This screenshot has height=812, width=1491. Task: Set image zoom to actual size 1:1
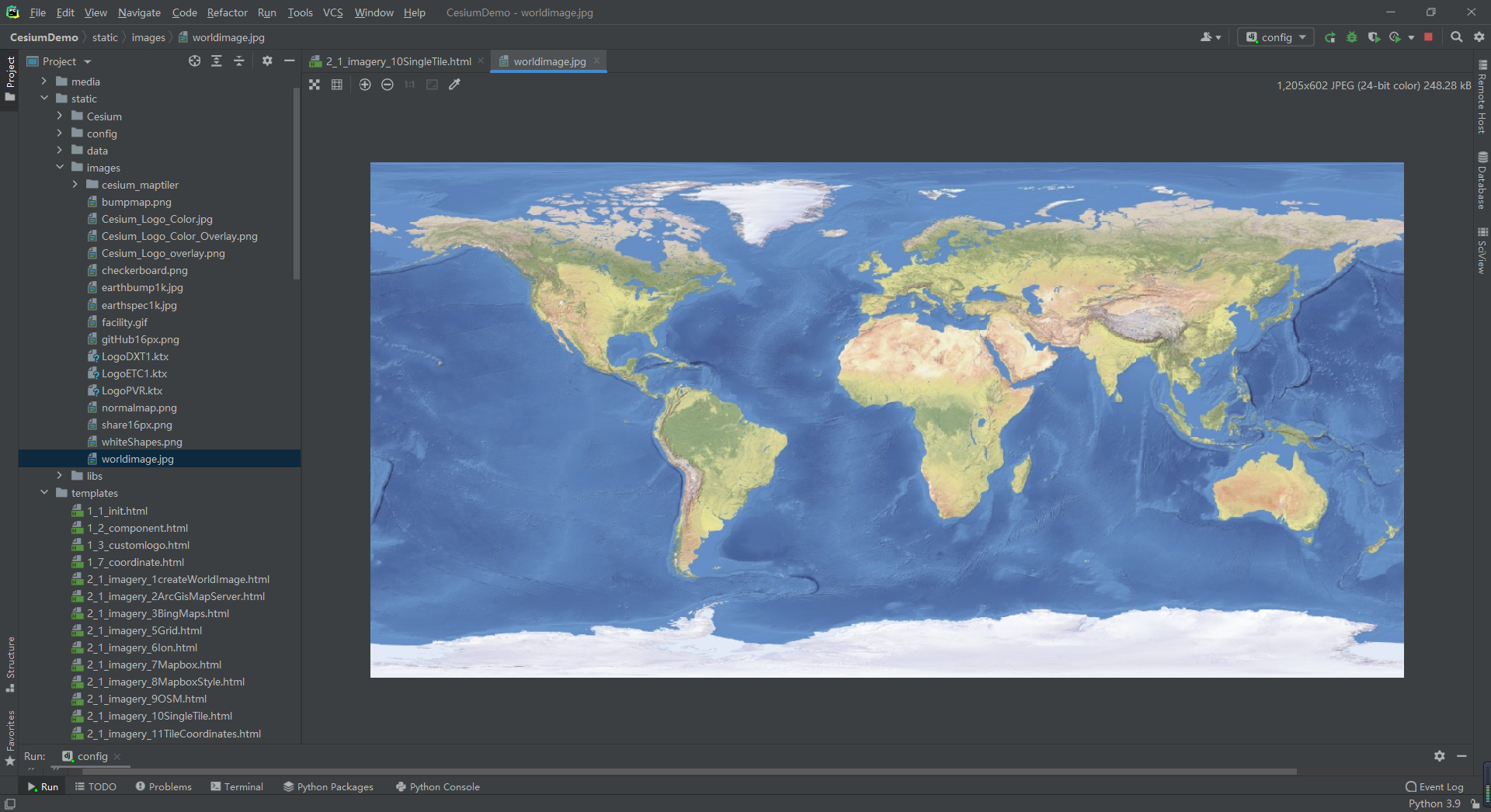[x=409, y=85]
